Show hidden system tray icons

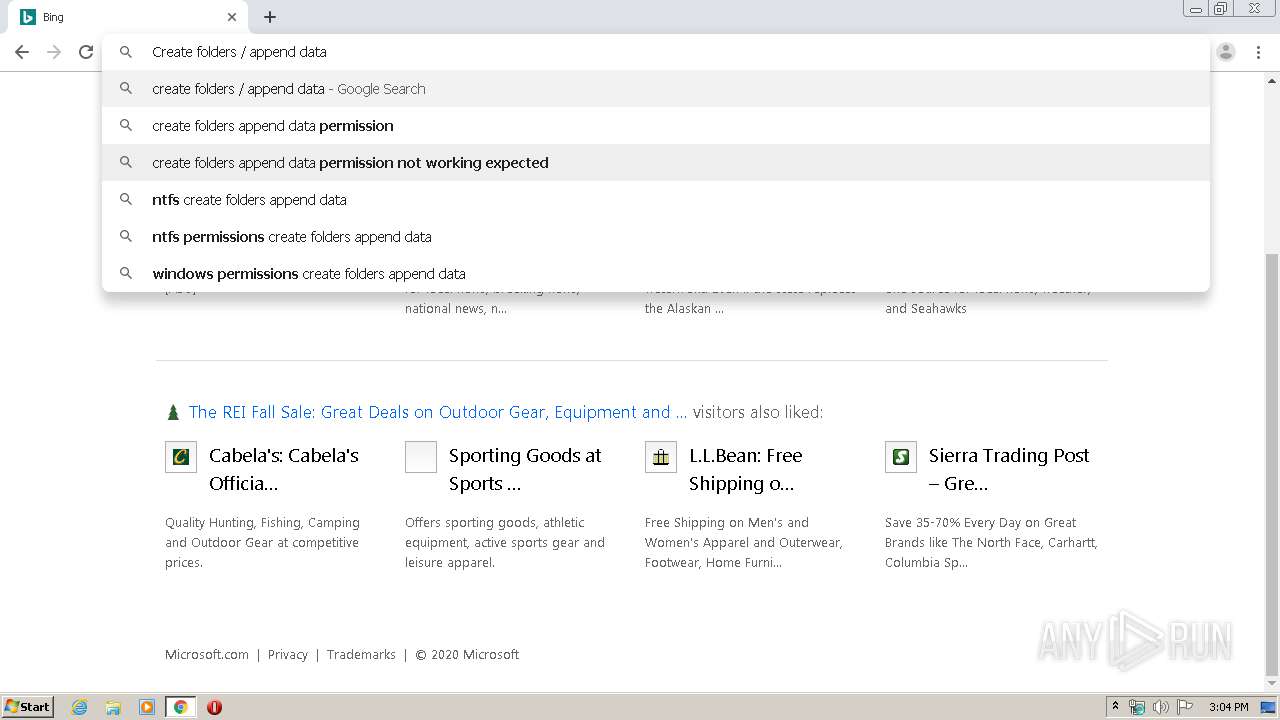pyautogui.click(x=1115, y=707)
